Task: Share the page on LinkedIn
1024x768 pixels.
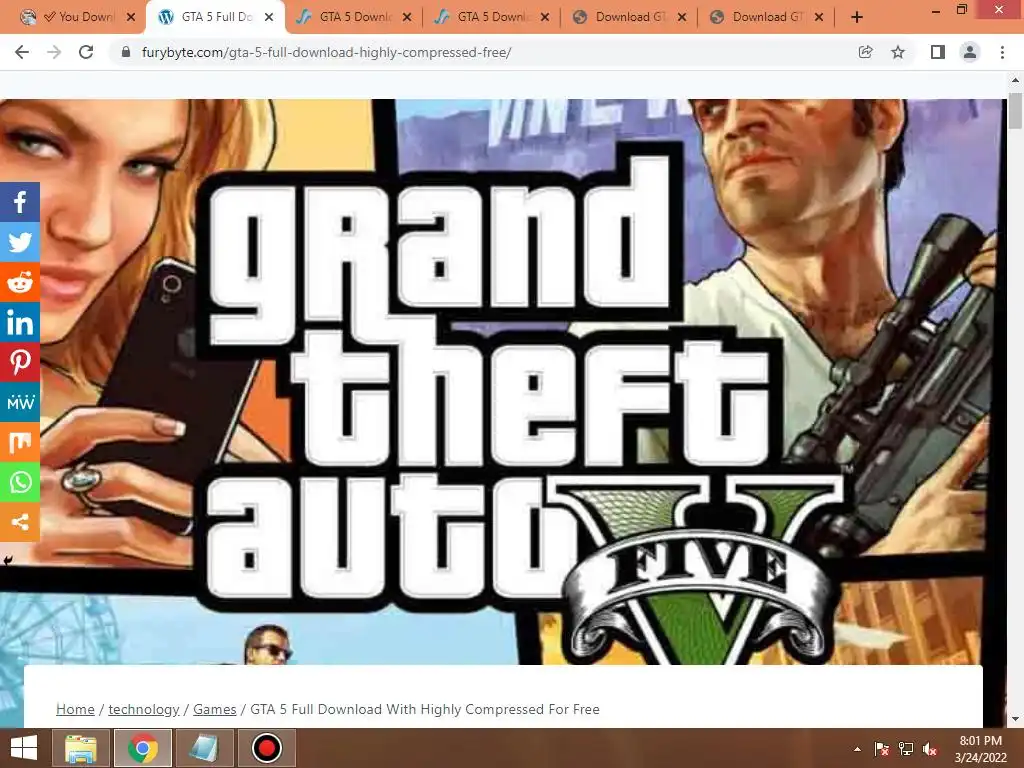Action: (x=20, y=323)
